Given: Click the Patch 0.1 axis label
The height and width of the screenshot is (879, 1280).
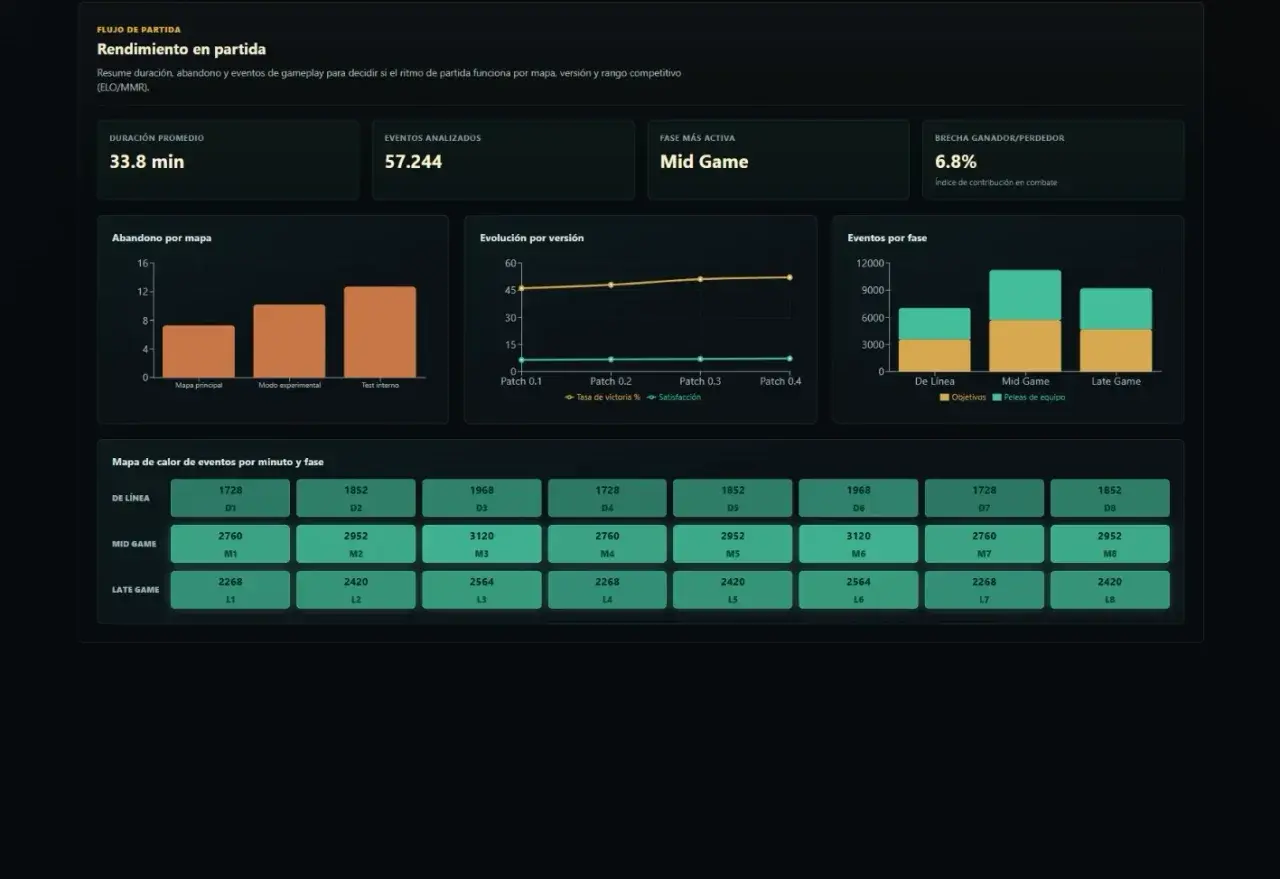Looking at the screenshot, I should (x=521, y=381).
